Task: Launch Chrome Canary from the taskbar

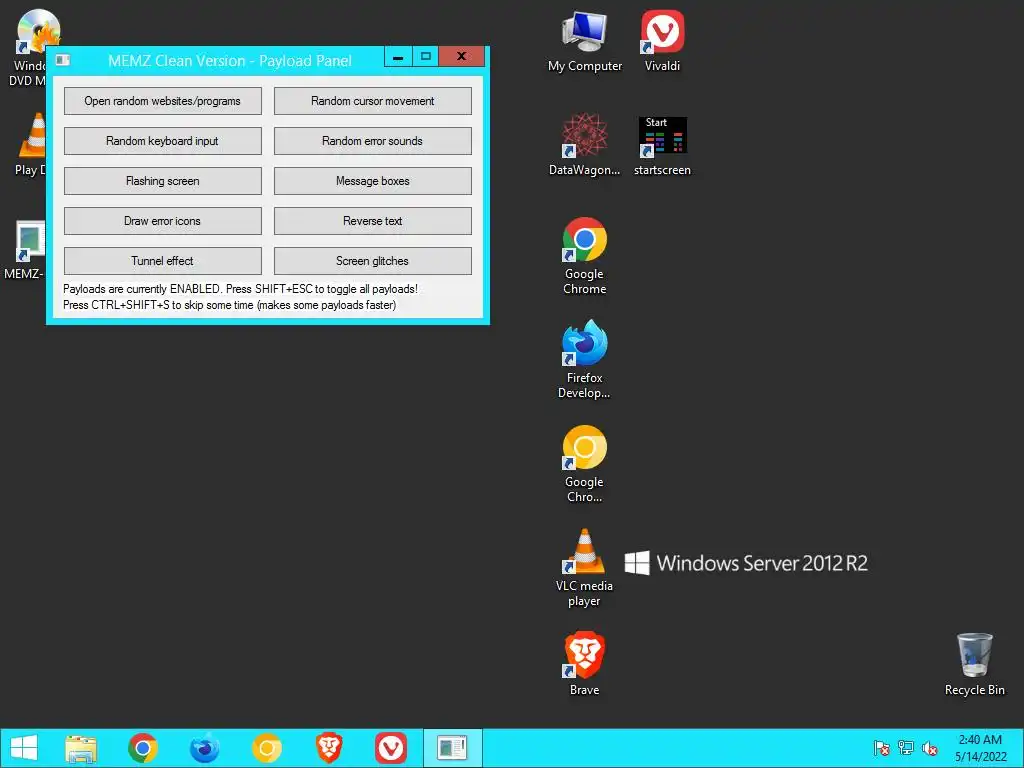Action: pos(266,748)
